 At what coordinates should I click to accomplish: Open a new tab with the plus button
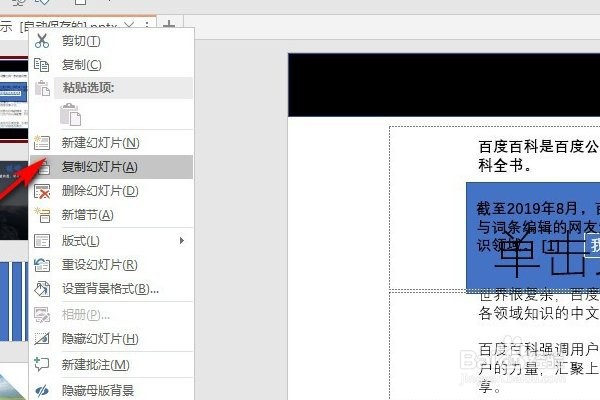[169, 25]
